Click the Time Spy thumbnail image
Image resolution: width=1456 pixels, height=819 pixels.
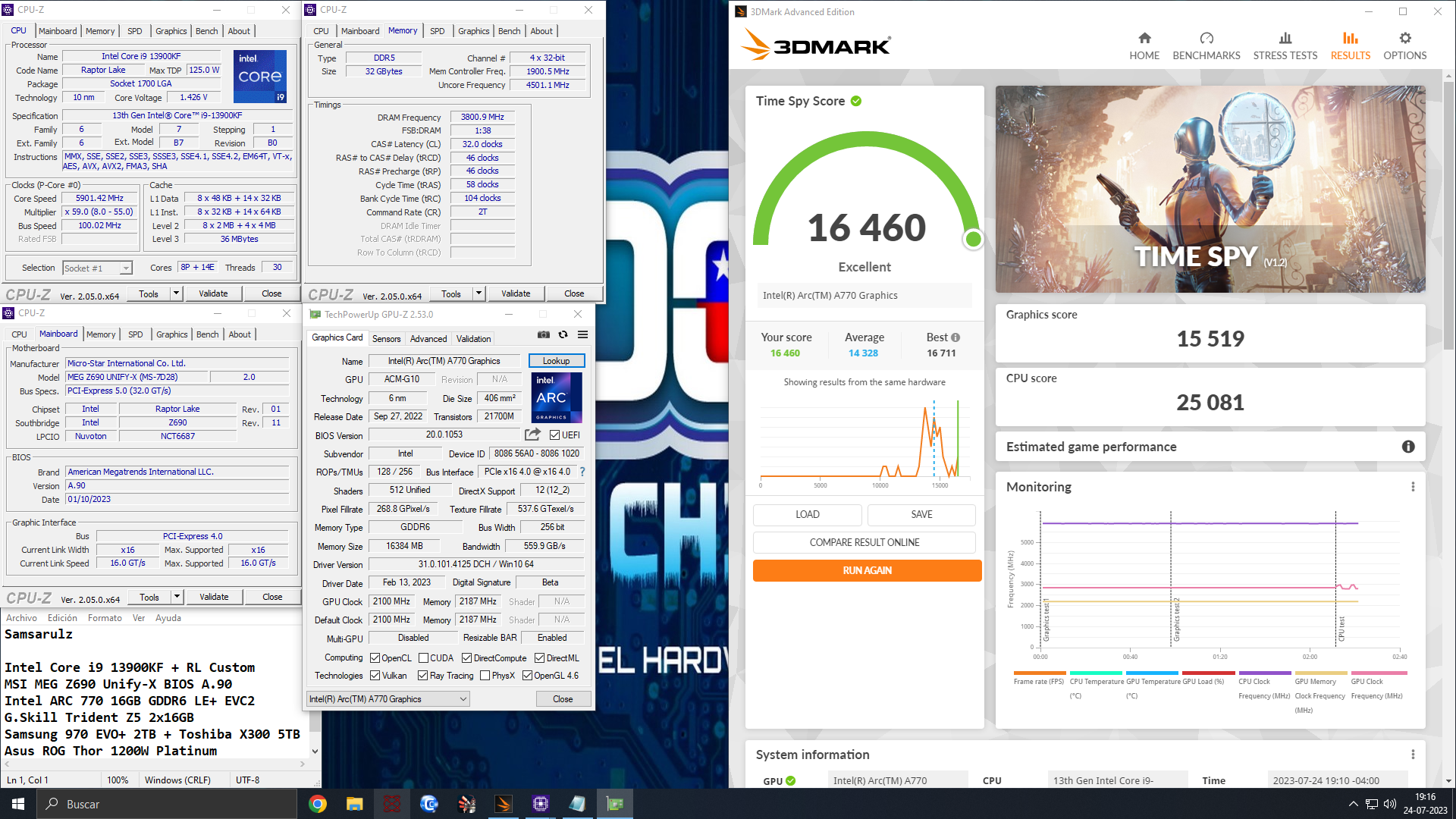(x=1210, y=189)
